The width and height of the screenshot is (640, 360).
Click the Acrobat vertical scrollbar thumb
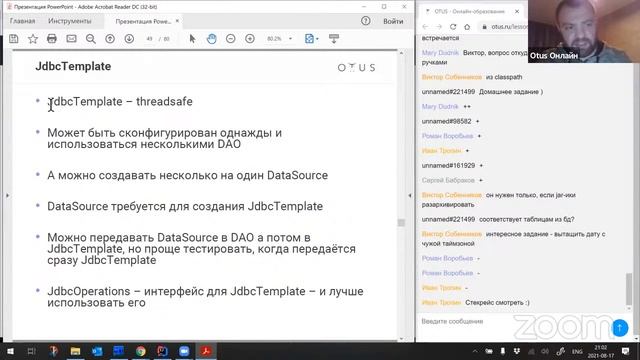point(401,222)
